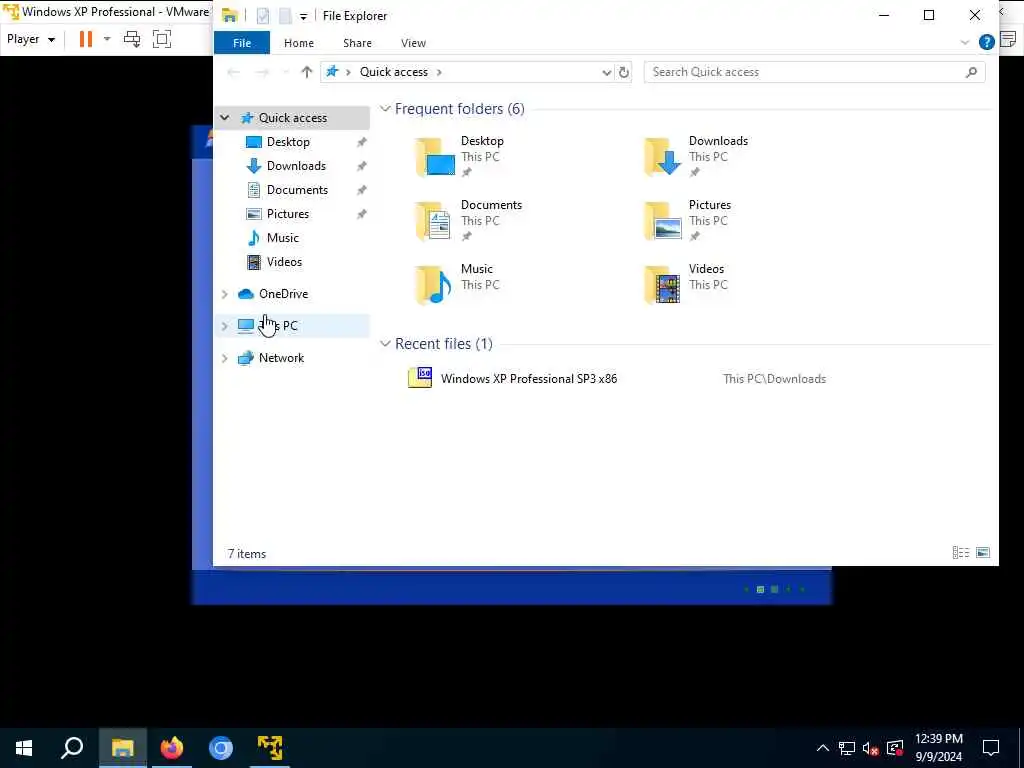Select Downloads in the navigation pane

pyautogui.click(x=296, y=166)
